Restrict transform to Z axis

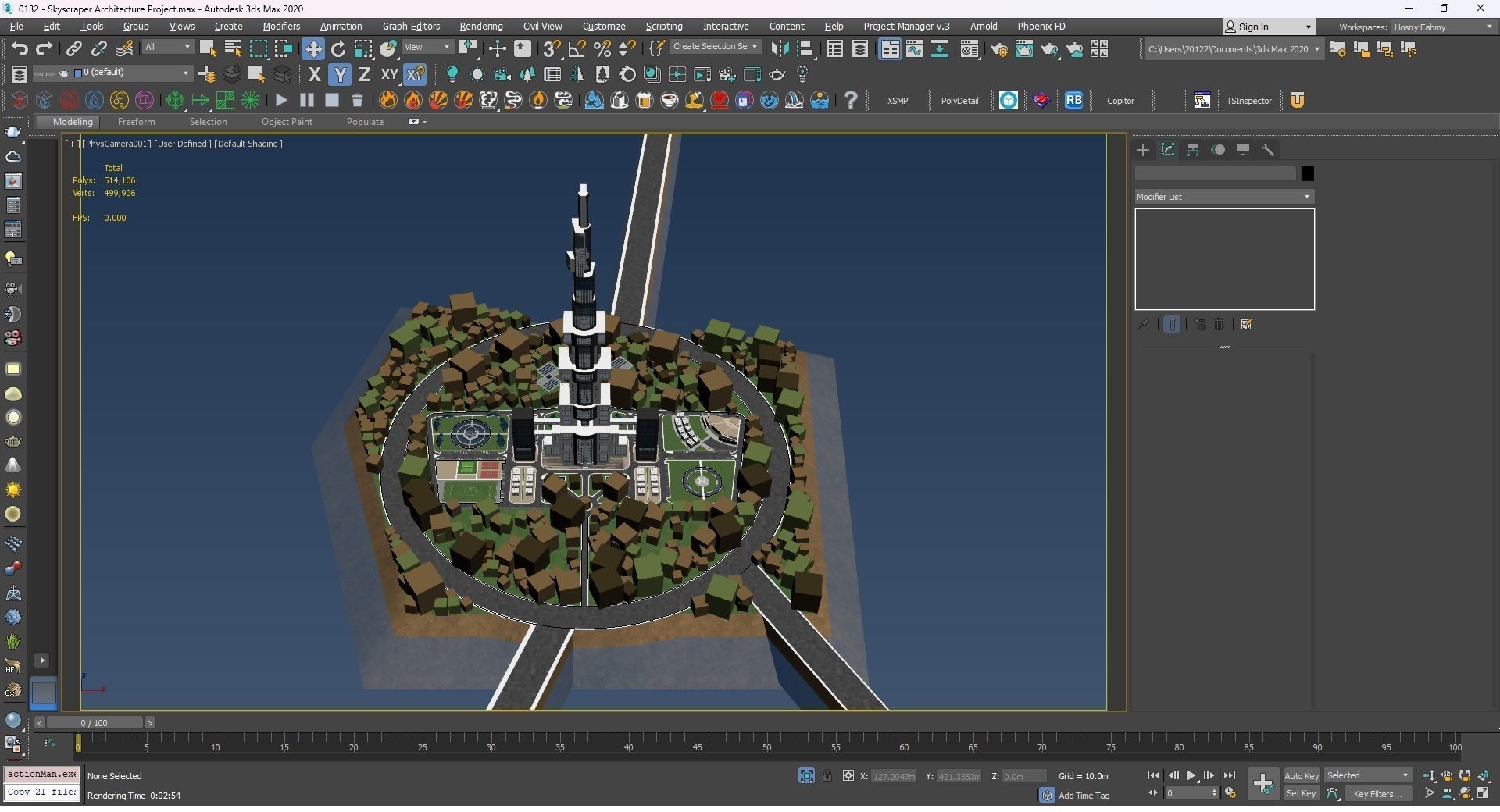tap(364, 75)
